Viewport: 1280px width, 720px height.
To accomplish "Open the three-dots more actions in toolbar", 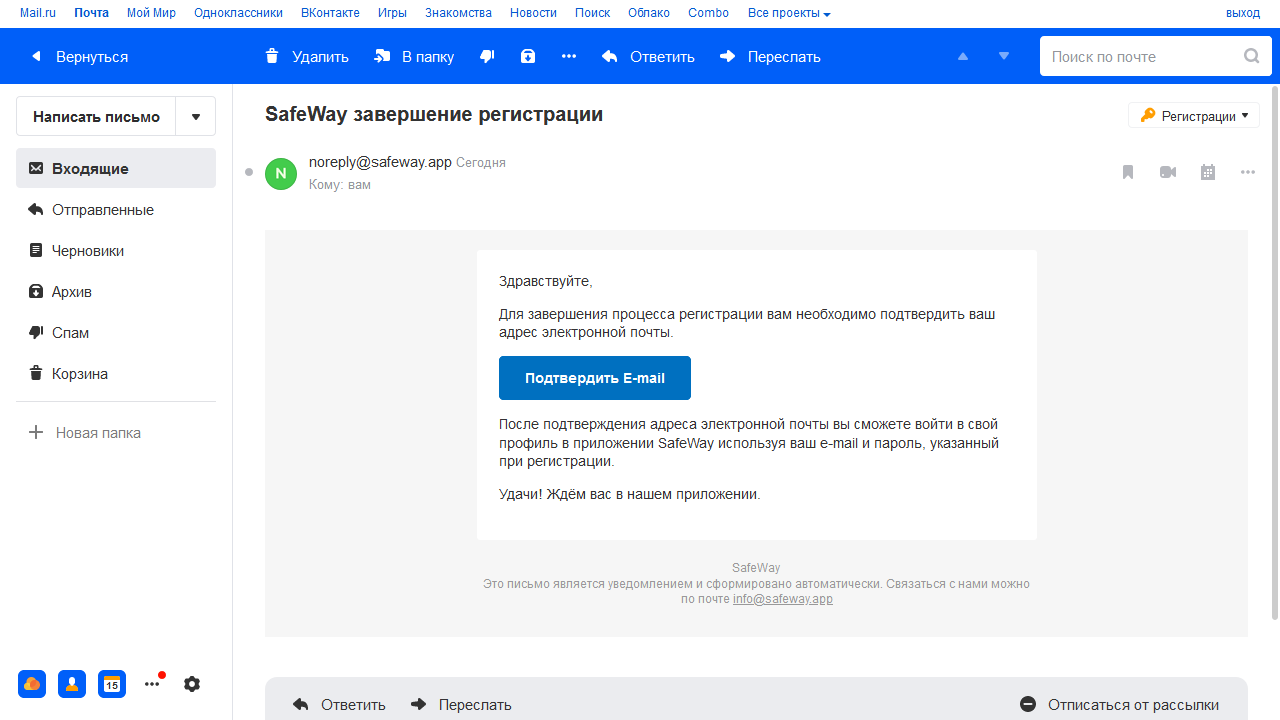I will [569, 57].
